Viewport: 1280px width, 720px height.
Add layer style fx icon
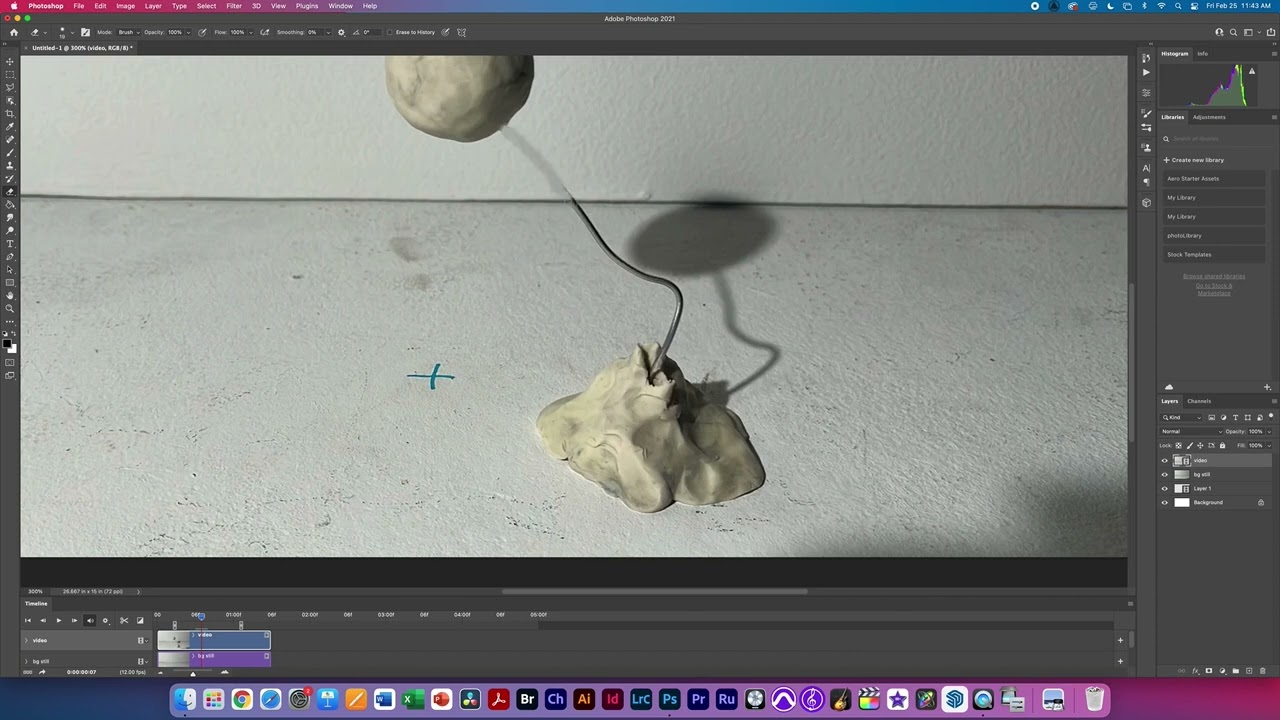click(x=1195, y=671)
